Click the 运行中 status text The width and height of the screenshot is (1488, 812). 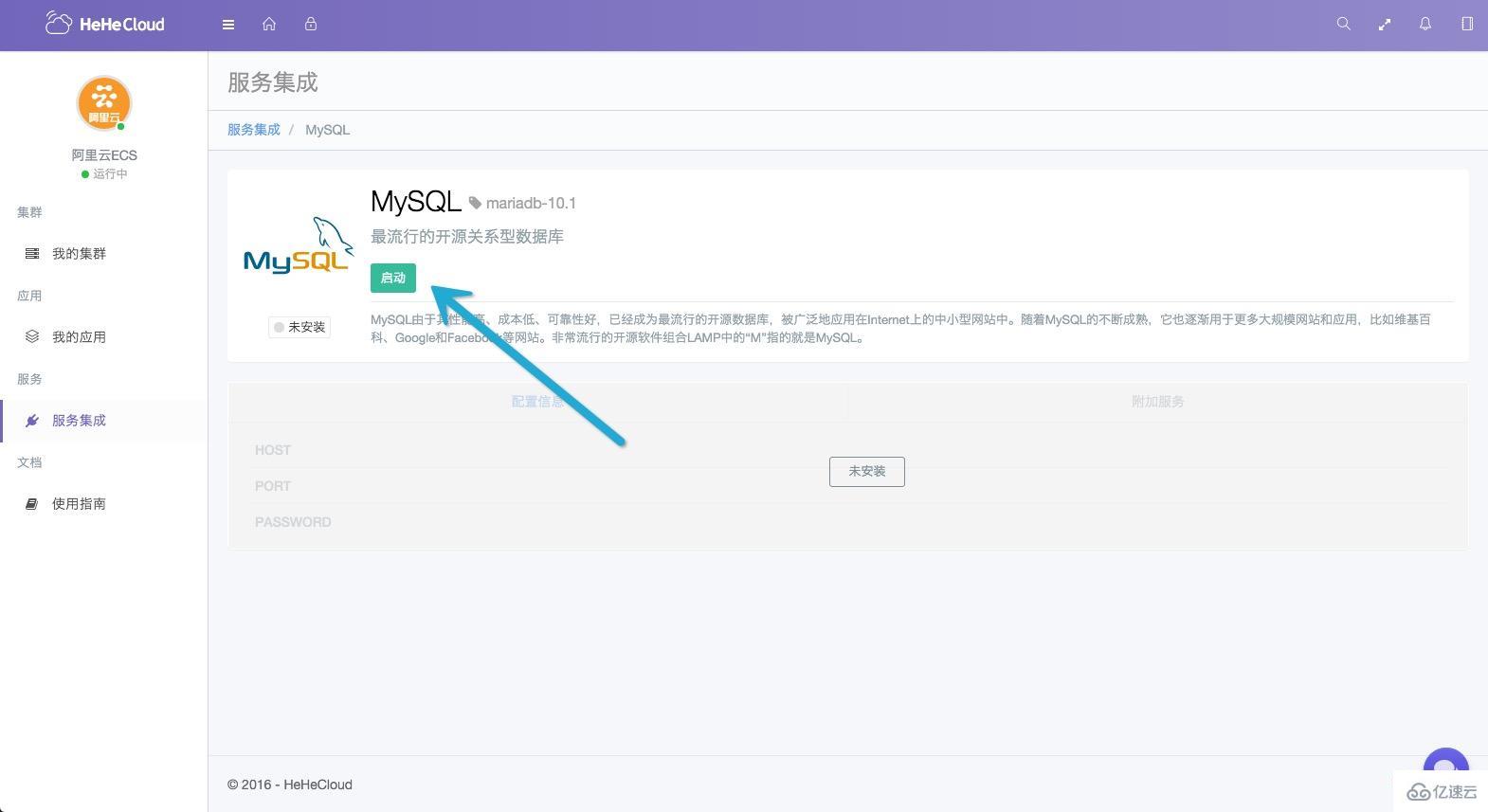pos(110,174)
